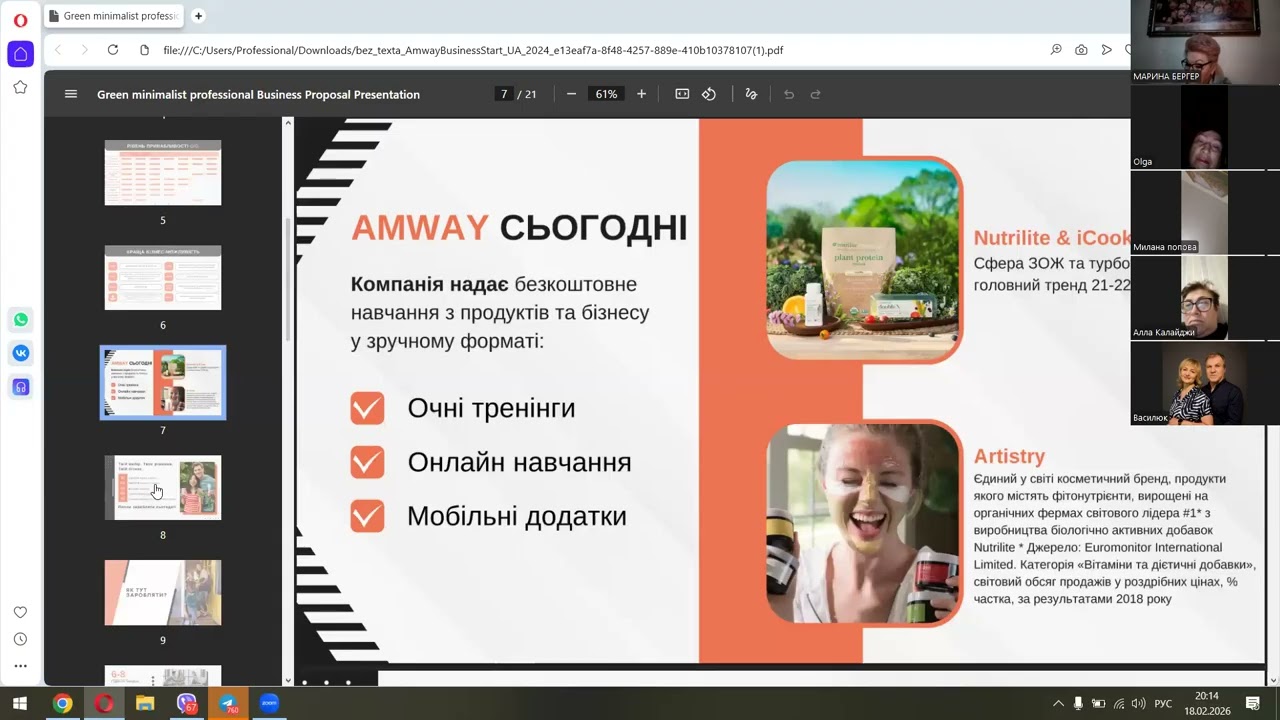This screenshot has width=1280, height=720.
Task: Reload the current page
Action: pyautogui.click(x=113, y=50)
